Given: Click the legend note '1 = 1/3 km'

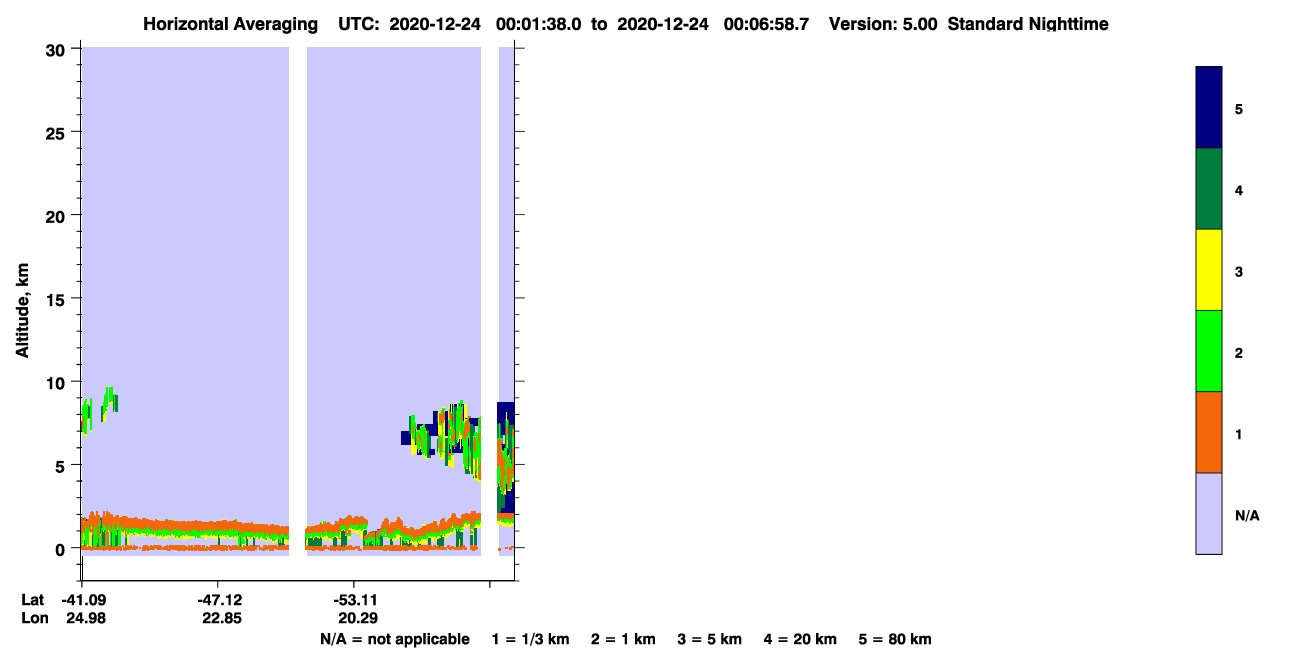Looking at the screenshot, I should click(533, 640).
